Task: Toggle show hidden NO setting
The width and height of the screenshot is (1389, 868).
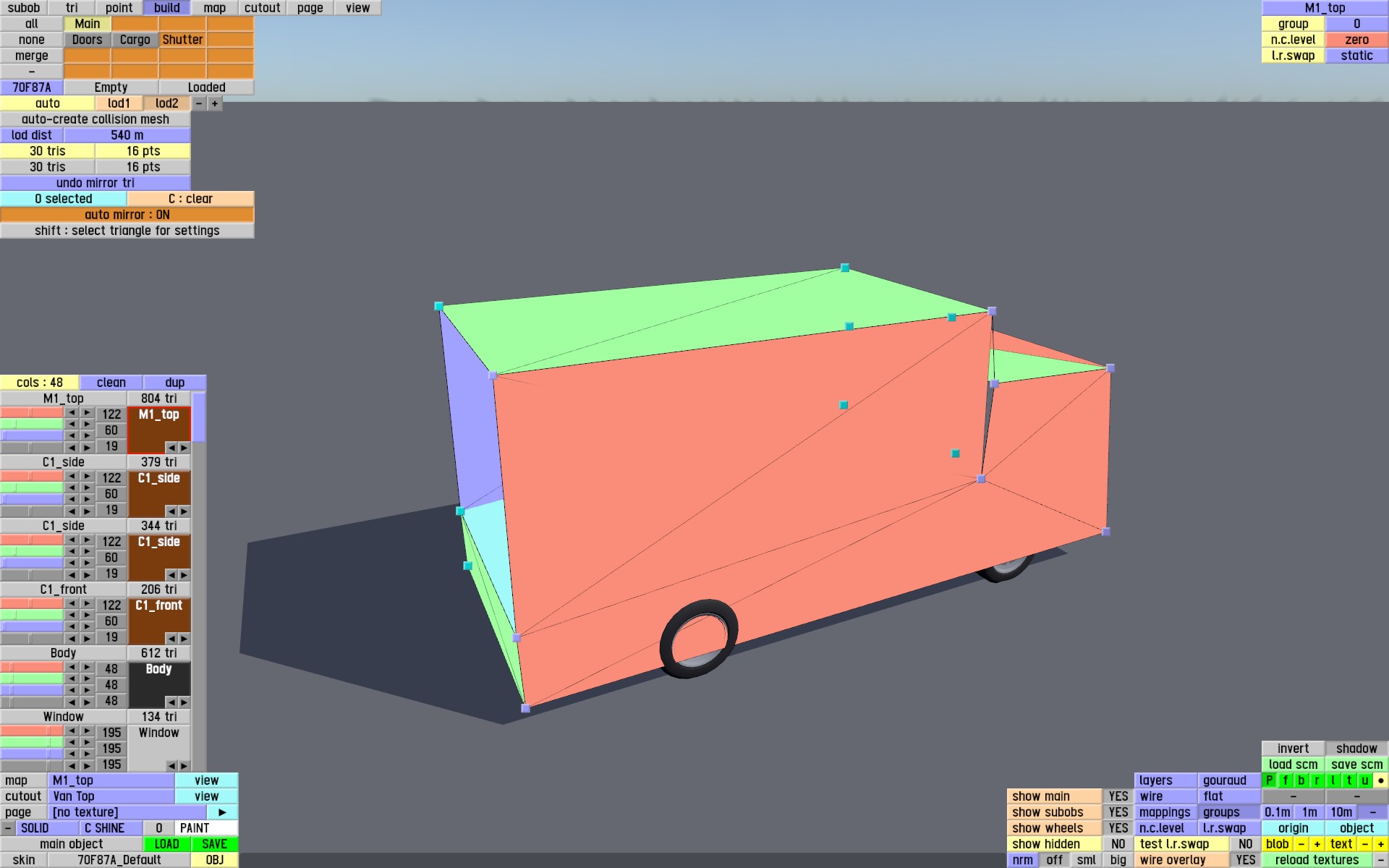Action: [x=1118, y=844]
